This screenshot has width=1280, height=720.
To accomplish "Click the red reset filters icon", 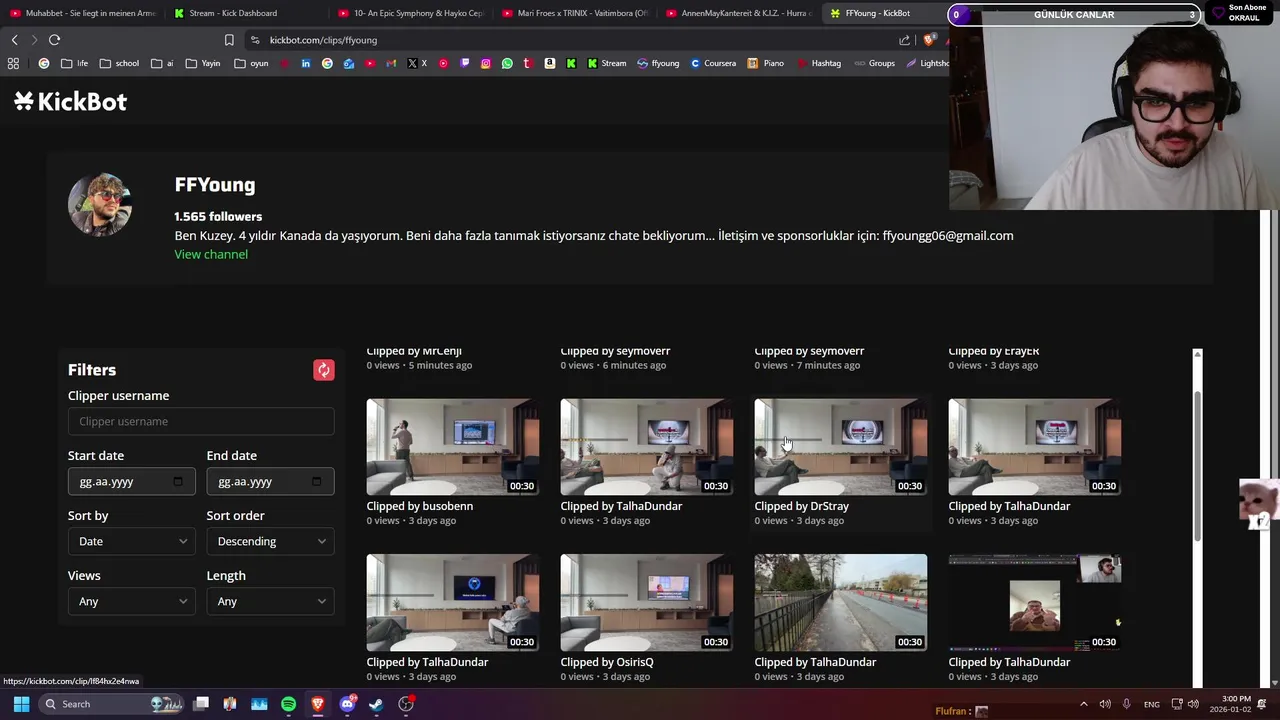I will pos(324,370).
